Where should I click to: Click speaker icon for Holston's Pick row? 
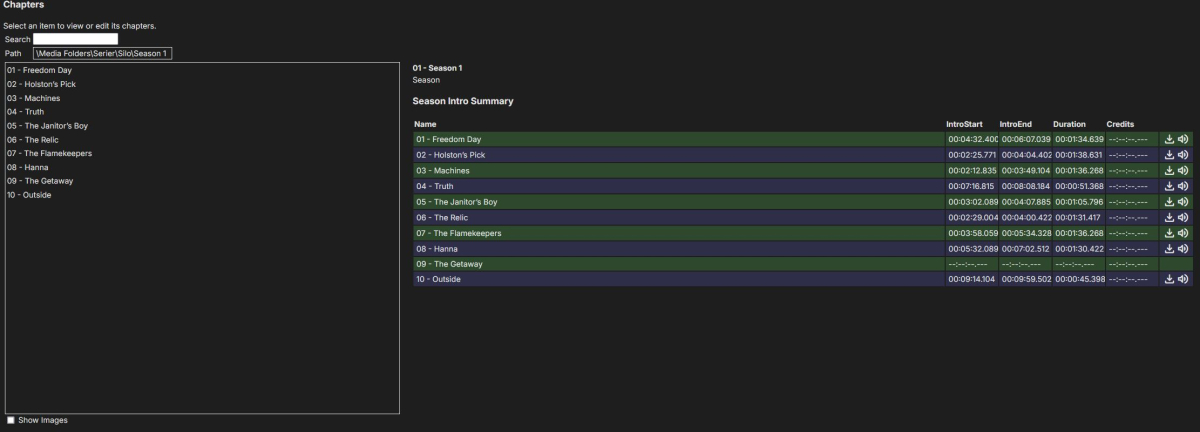[1183, 155]
